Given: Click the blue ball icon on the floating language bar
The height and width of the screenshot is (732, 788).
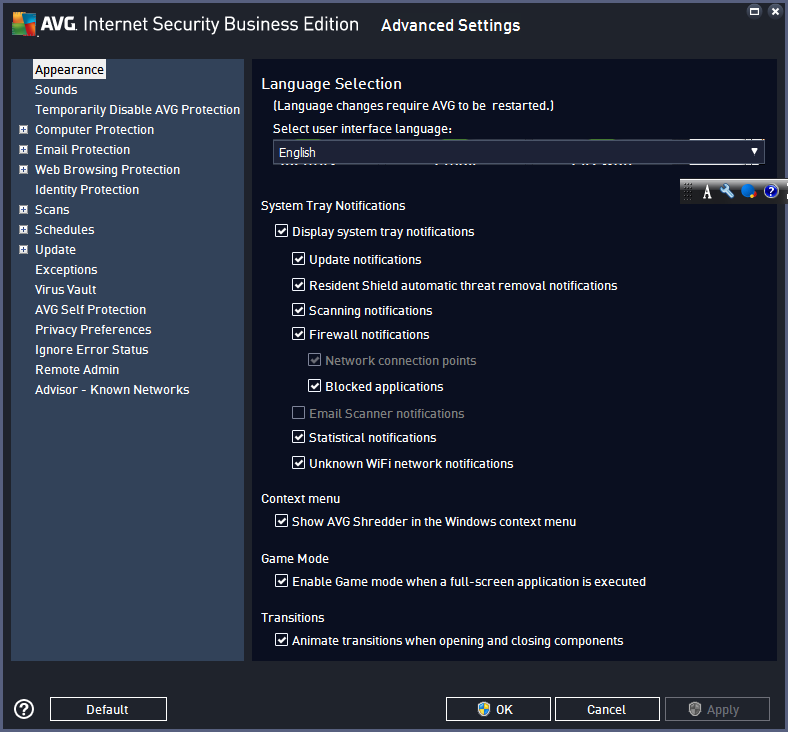Looking at the screenshot, I should [x=749, y=191].
